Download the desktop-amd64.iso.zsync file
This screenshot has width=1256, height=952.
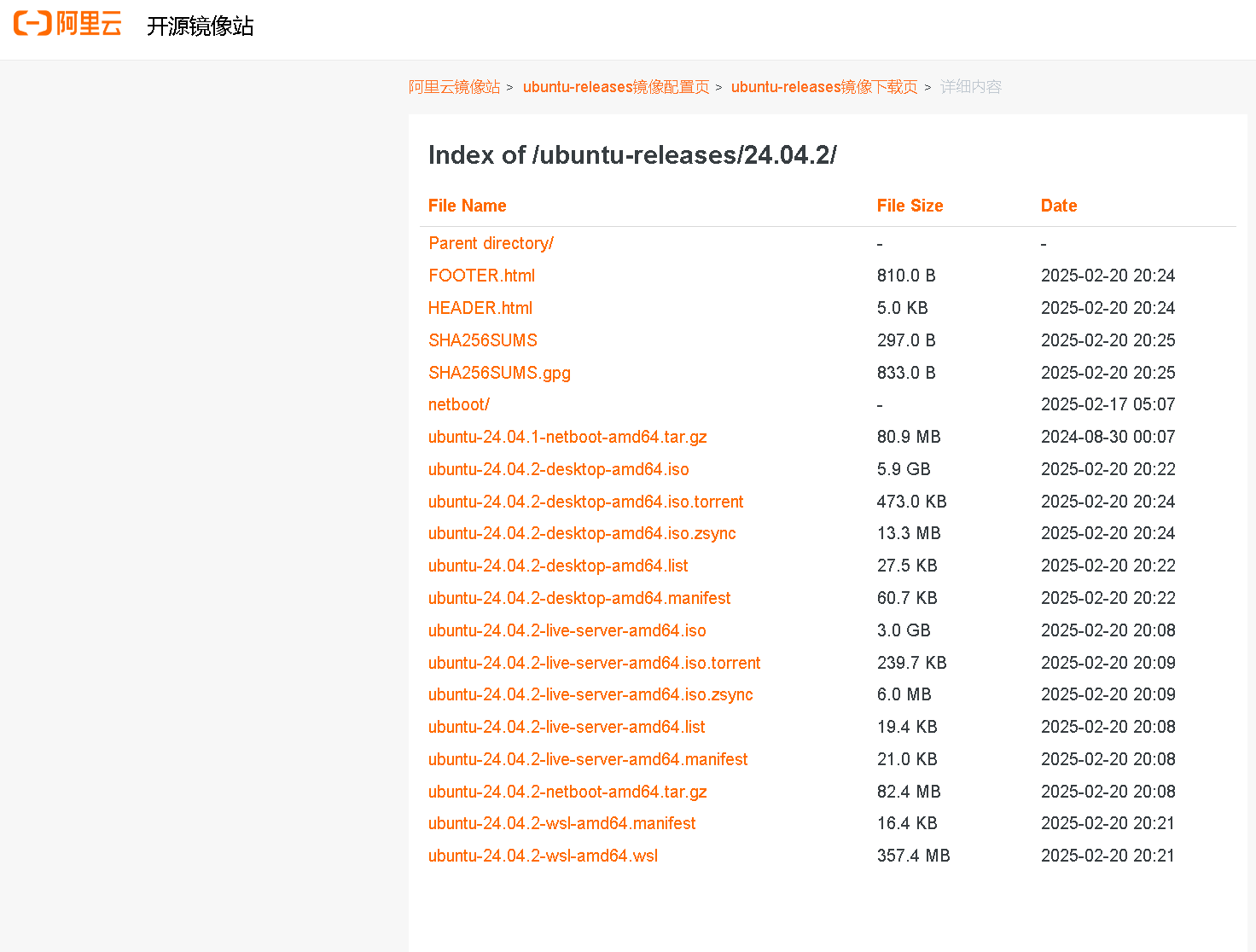click(x=582, y=533)
